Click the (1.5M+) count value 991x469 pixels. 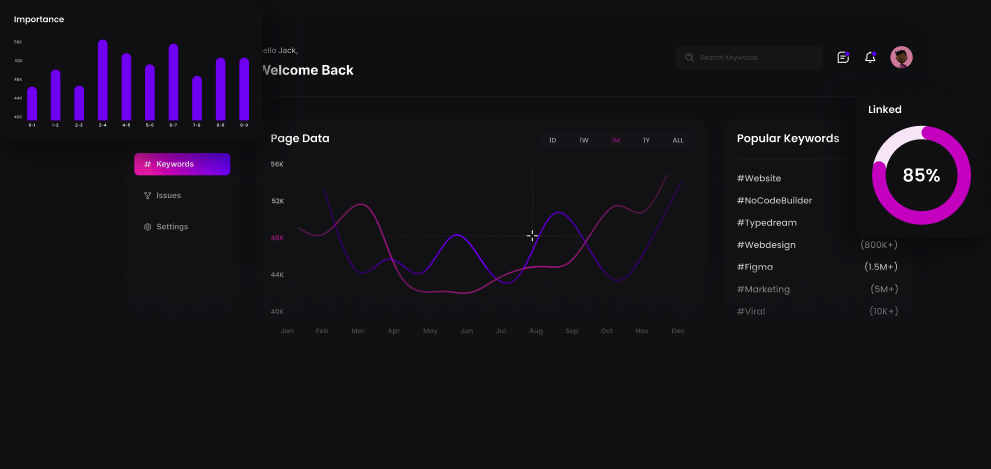coord(881,267)
